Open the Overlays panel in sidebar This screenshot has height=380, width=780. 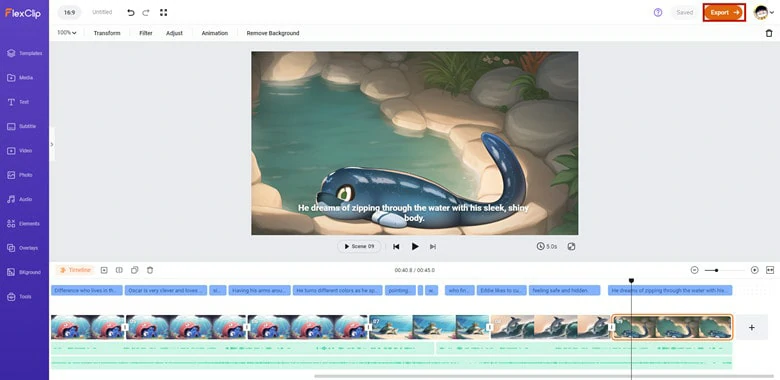[22, 248]
